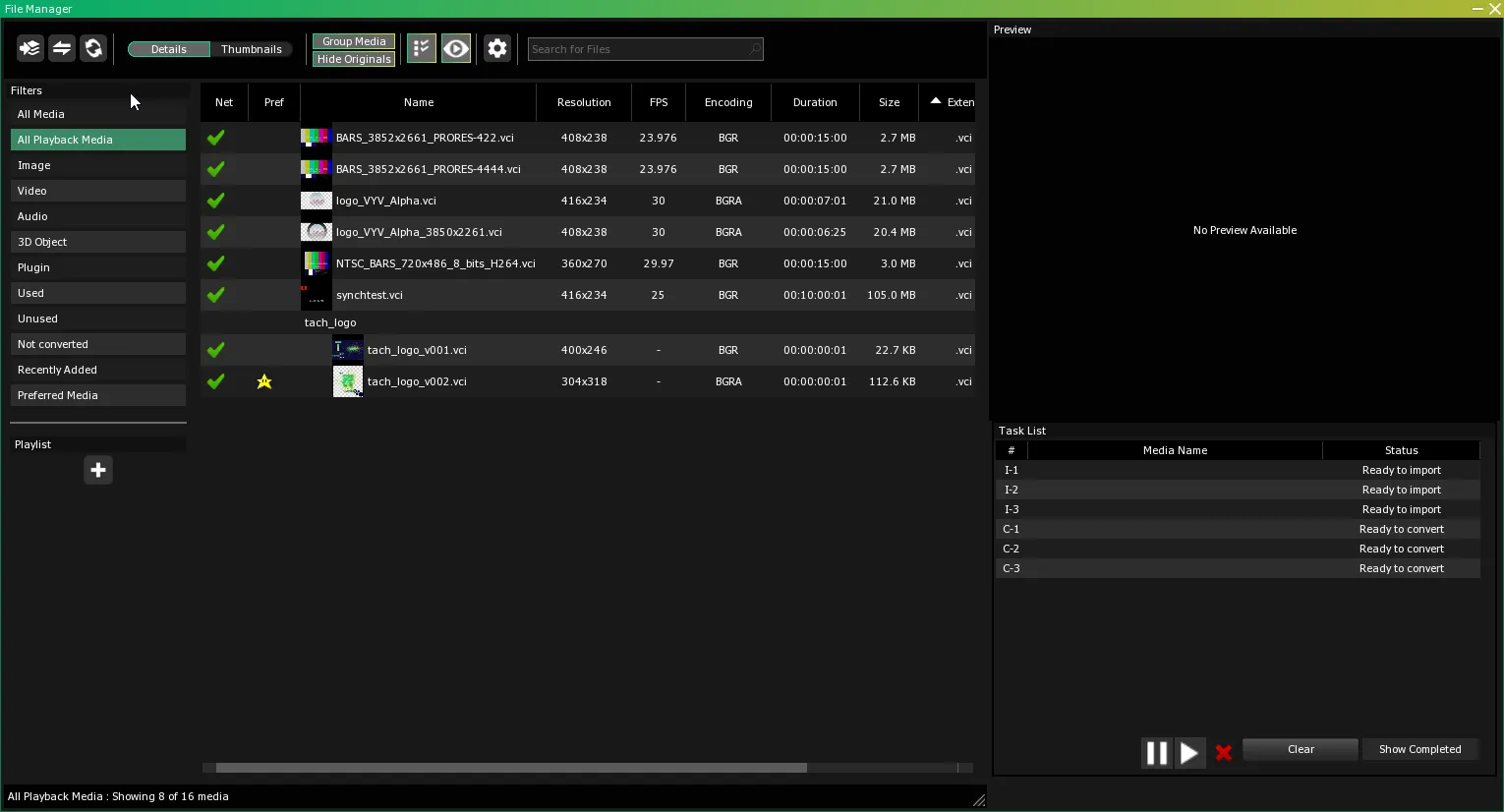1504x812 pixels.
Task: Select the Recently Added filter
Action: tap(98, 370)
